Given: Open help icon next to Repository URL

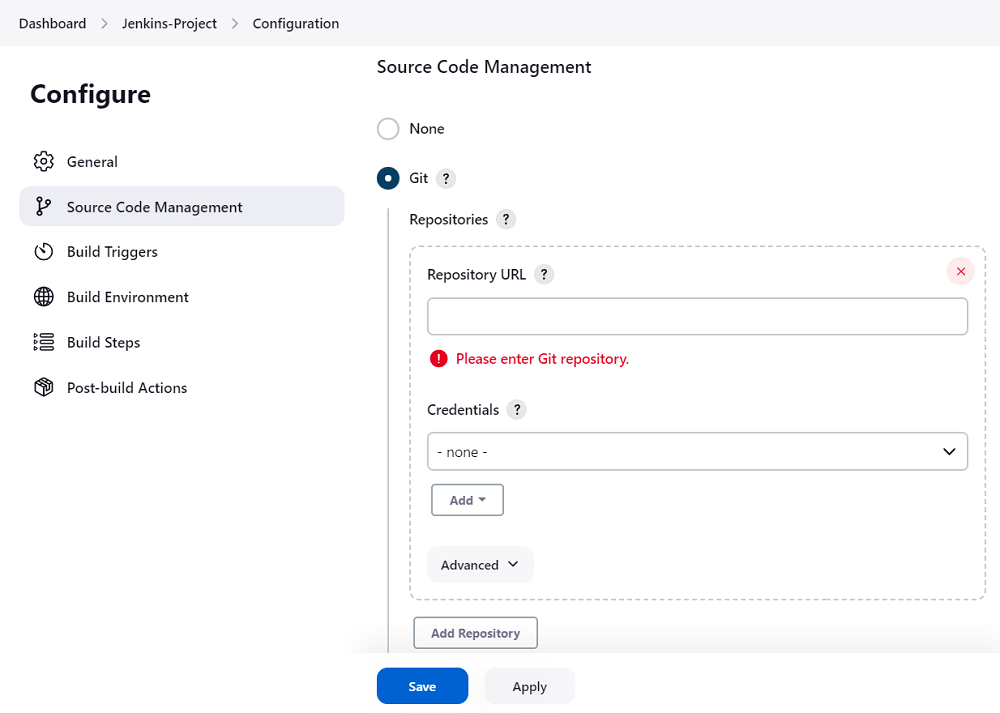Looking at the screenshot, I should click(x=544, y=275).
